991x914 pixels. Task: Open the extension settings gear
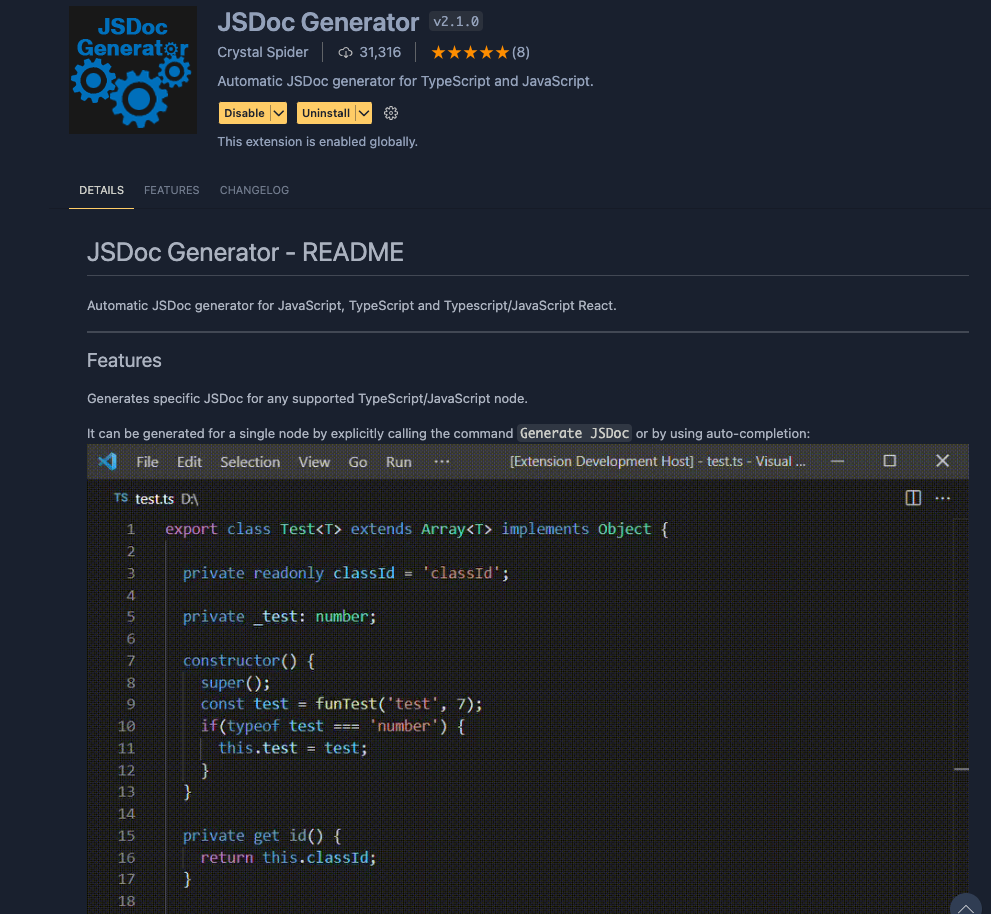[391, 113]
